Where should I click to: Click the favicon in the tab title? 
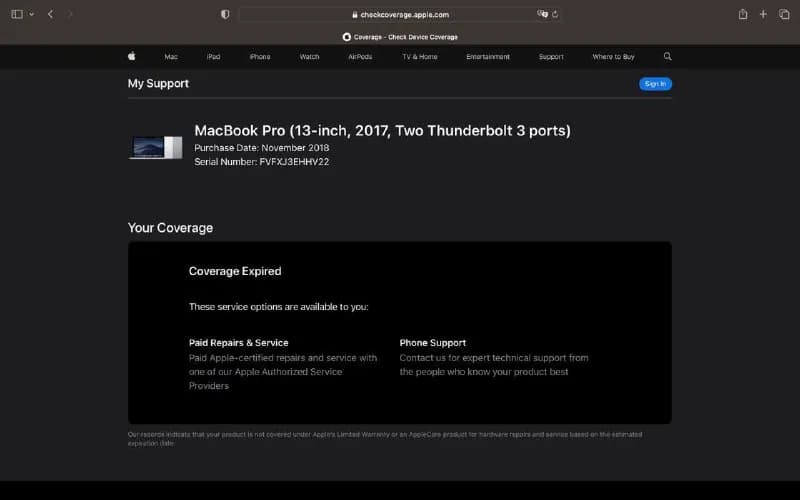[347, 37]
